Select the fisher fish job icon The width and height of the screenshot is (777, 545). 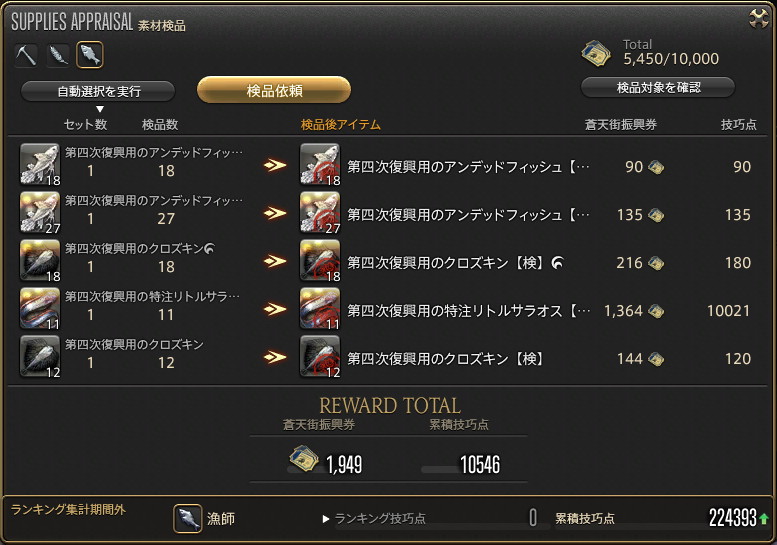[90, 54]
